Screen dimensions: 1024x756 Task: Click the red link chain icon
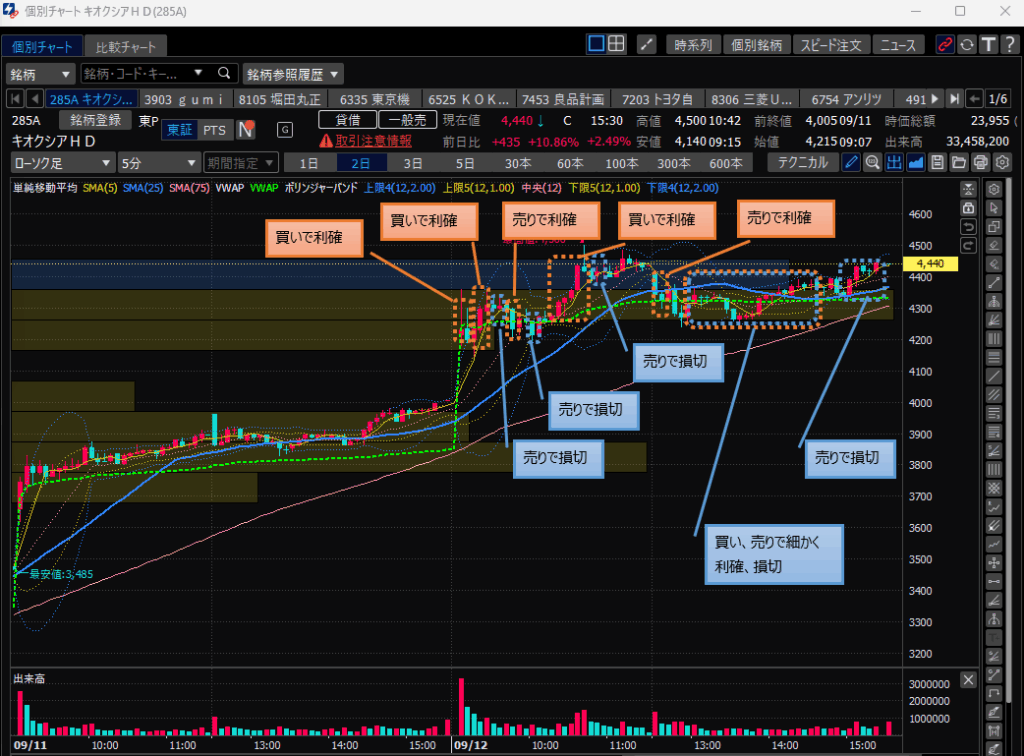point(945,44)
